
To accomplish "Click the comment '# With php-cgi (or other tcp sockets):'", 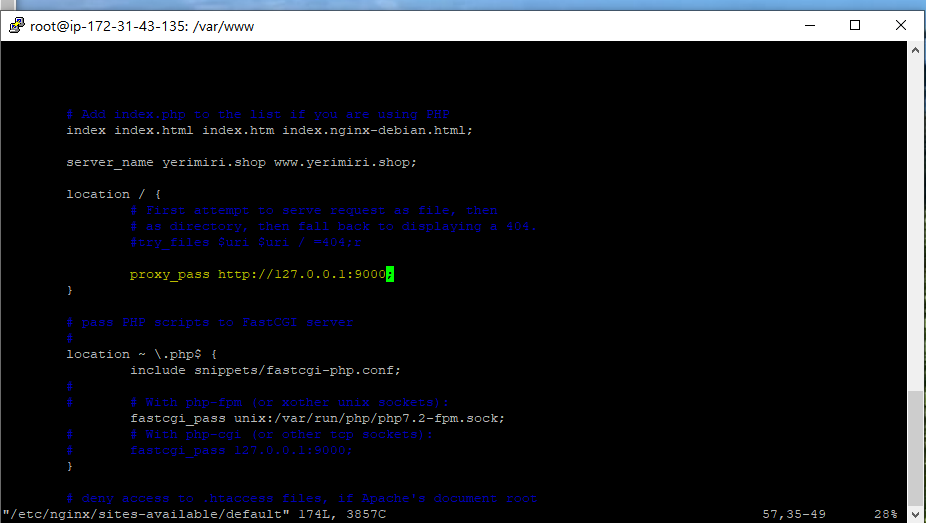I will point(281,434).
